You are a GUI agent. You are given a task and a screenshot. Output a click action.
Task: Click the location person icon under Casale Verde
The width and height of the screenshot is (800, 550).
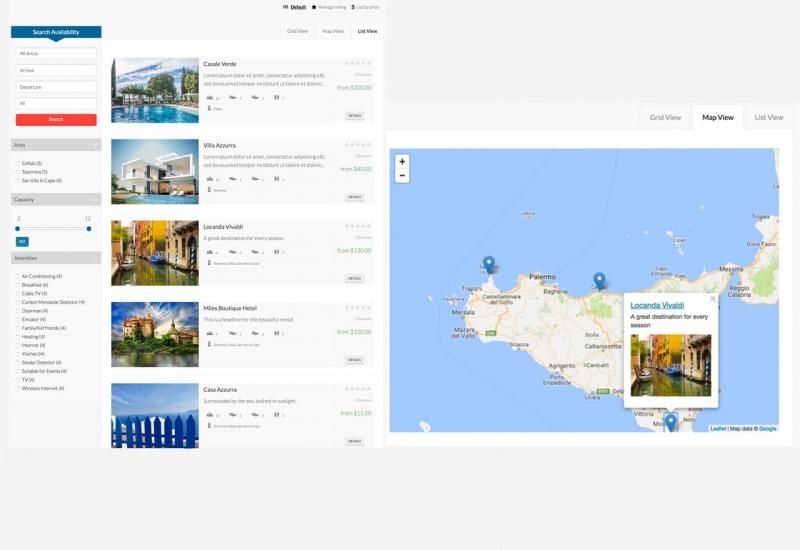coord(209,108)
